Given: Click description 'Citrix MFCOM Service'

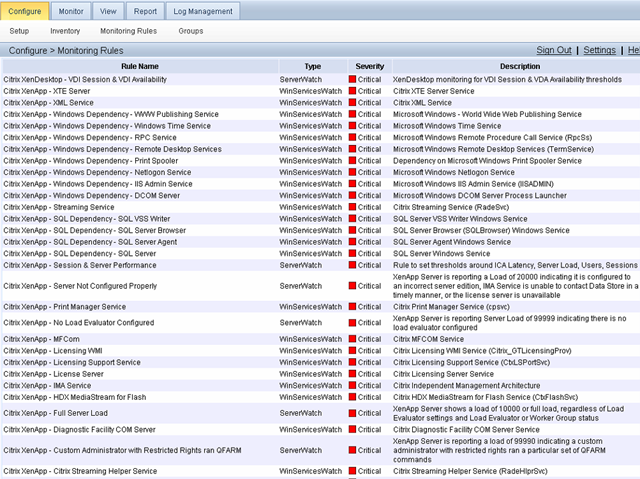Looking at the screenshot, I should point(428,339).
